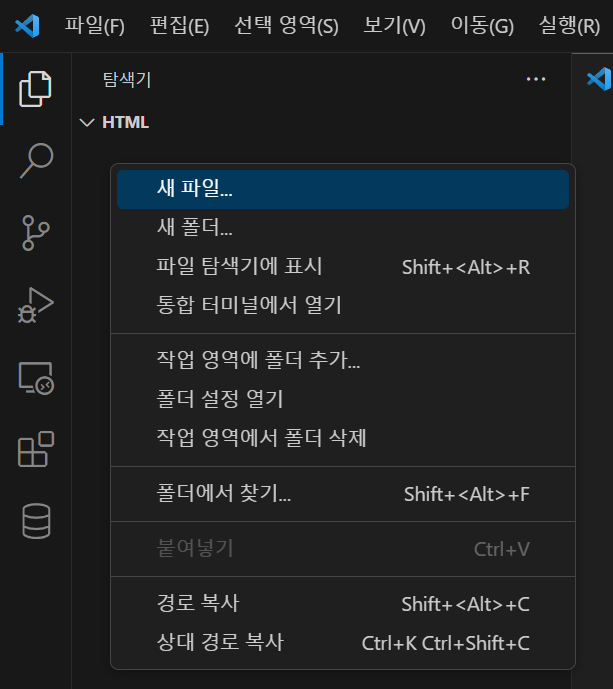The image size is (613, 689).
Task: Click the disabled 붙여넣기 menu entry
Action: point(343,549)
